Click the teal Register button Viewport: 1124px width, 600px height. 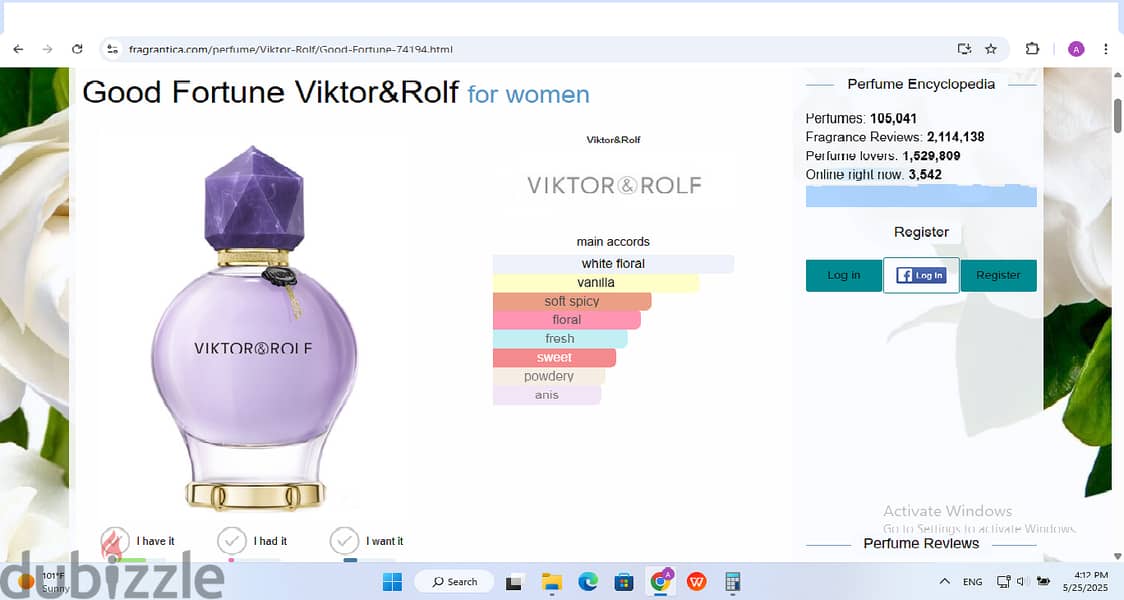coord(998,275)
